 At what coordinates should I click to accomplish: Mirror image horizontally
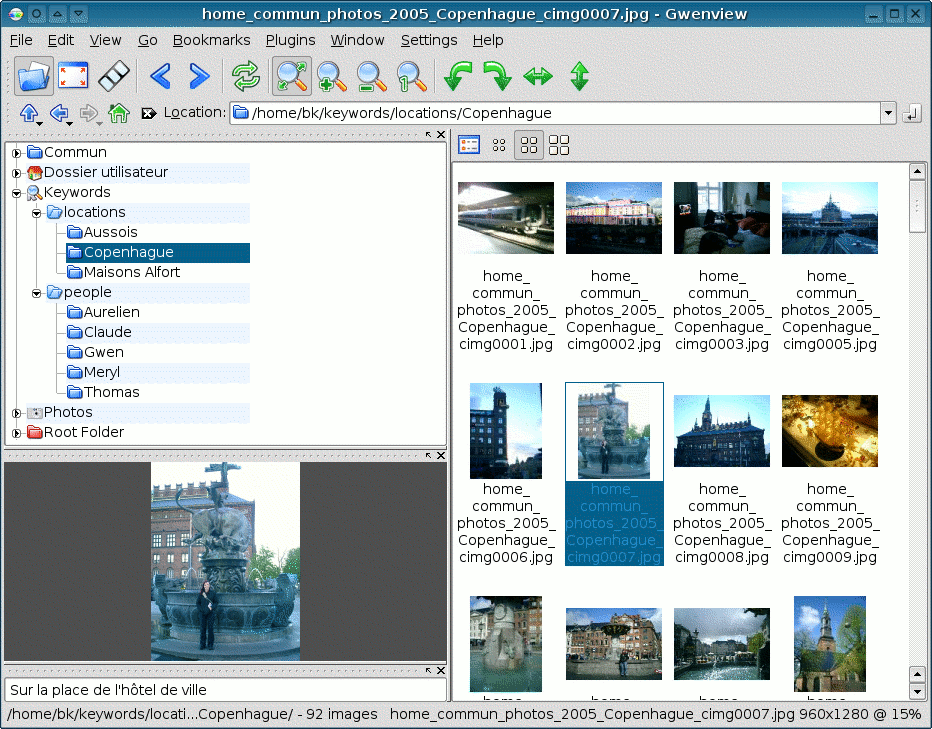(x=538, y=76)
